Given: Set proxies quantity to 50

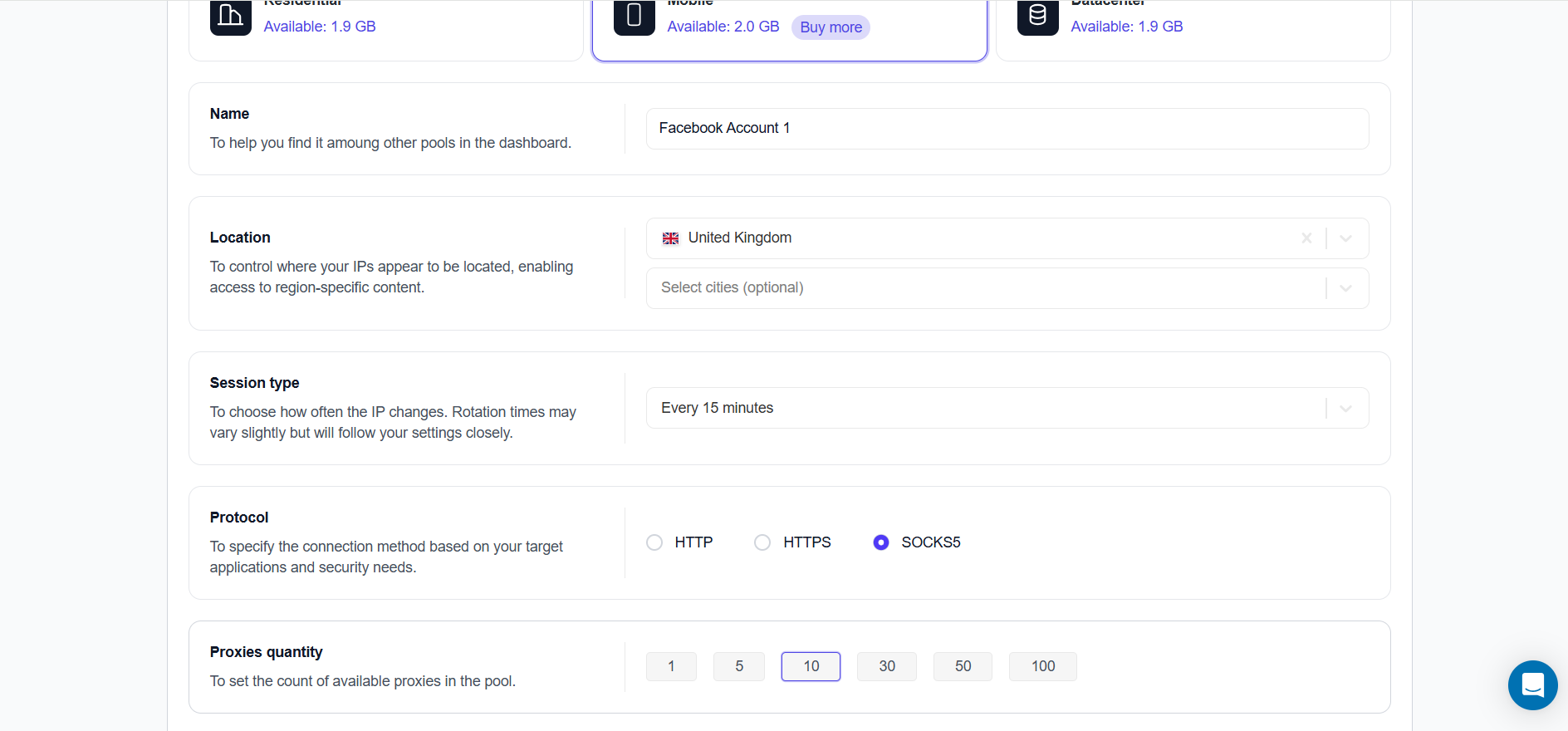Looking at the screenshot, I should pos(963,666).
